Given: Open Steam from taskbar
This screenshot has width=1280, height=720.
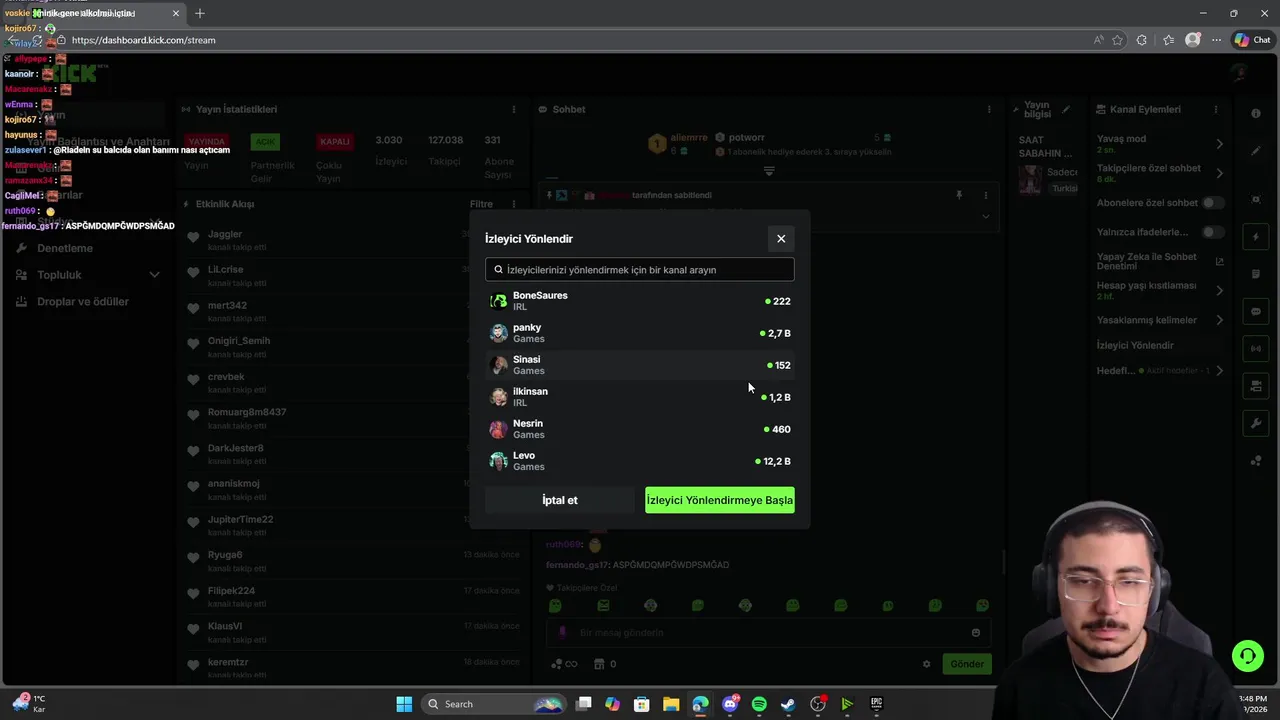Looking at the screenshot, I should [788, 704].
